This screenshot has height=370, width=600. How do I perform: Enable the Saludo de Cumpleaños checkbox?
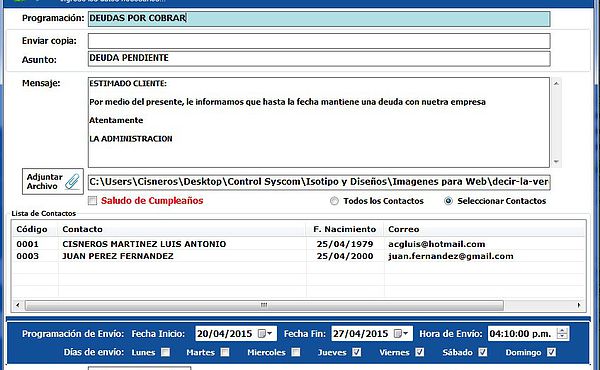pyautogui.click(x=93, y=201)
